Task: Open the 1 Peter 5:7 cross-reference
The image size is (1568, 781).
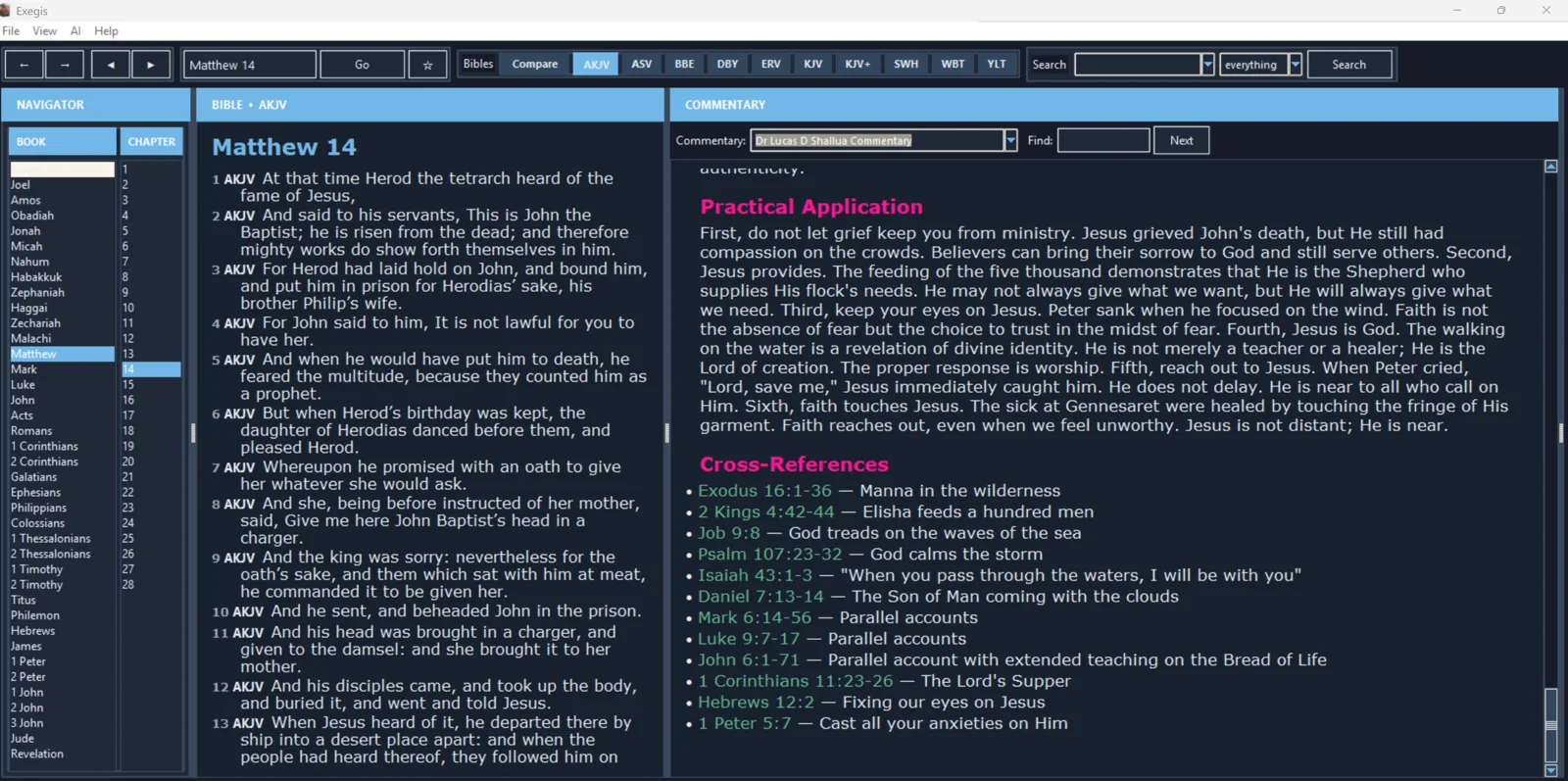Action: (744, 724)
